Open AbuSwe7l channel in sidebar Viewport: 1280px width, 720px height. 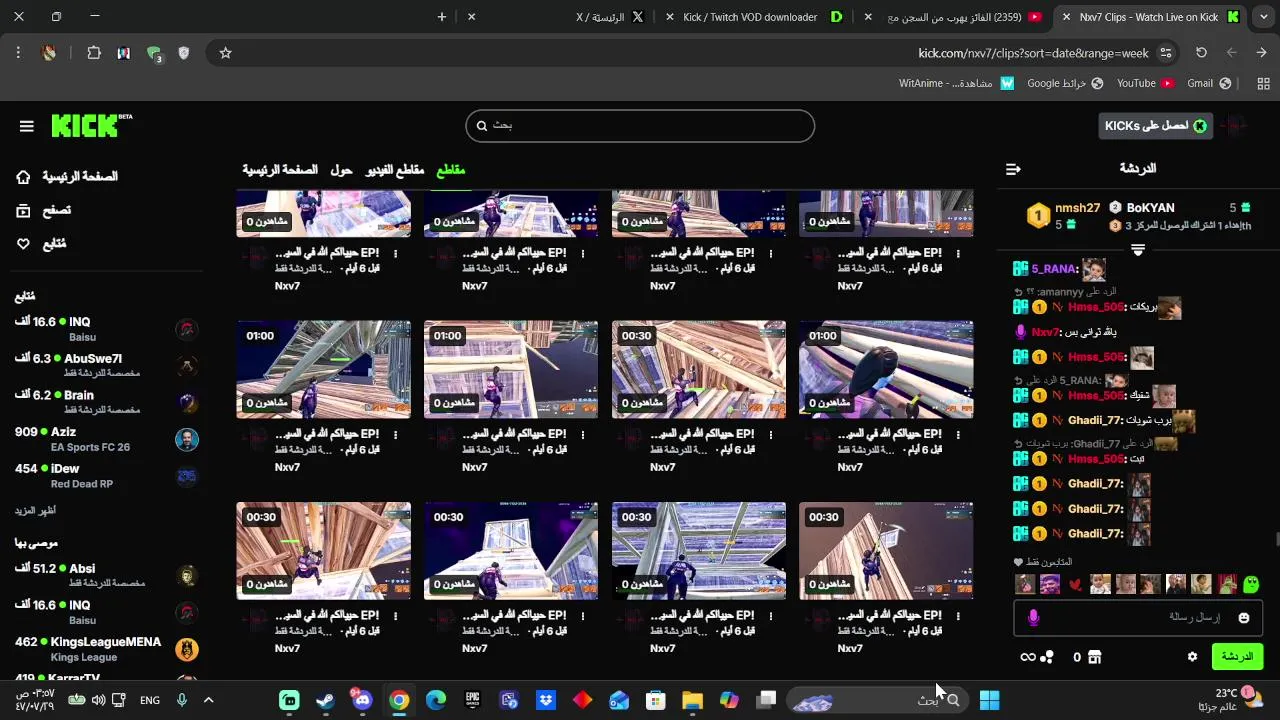coord(106,366)
